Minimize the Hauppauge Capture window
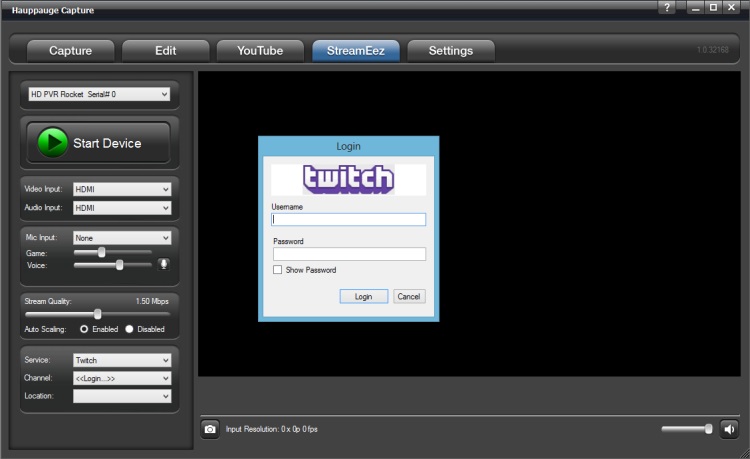 (695, 8)
